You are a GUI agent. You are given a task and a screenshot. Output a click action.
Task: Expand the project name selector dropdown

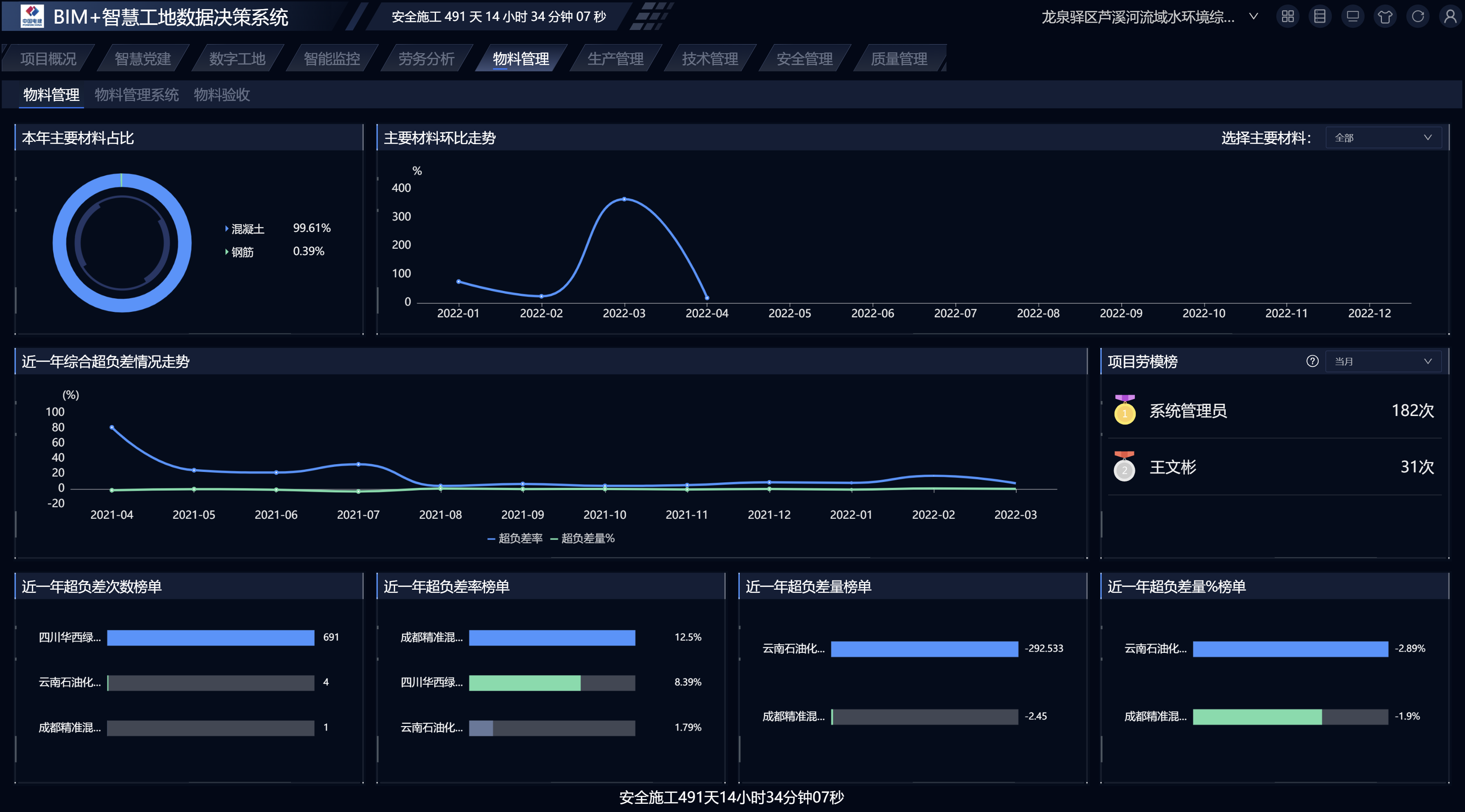pos(1253,16)
